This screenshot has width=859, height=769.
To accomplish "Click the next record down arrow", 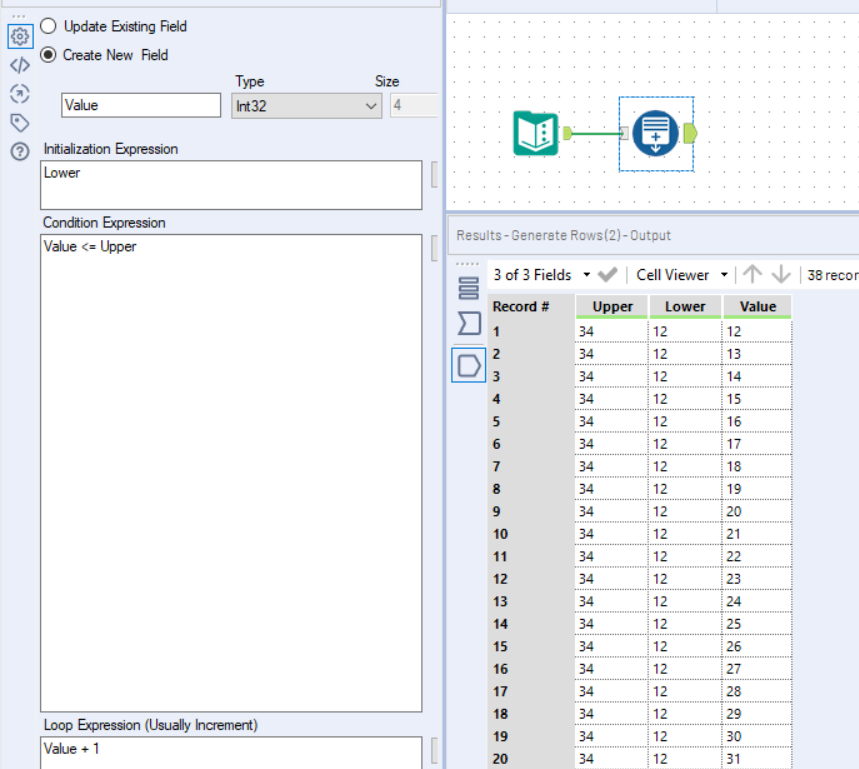I will 781,275.
